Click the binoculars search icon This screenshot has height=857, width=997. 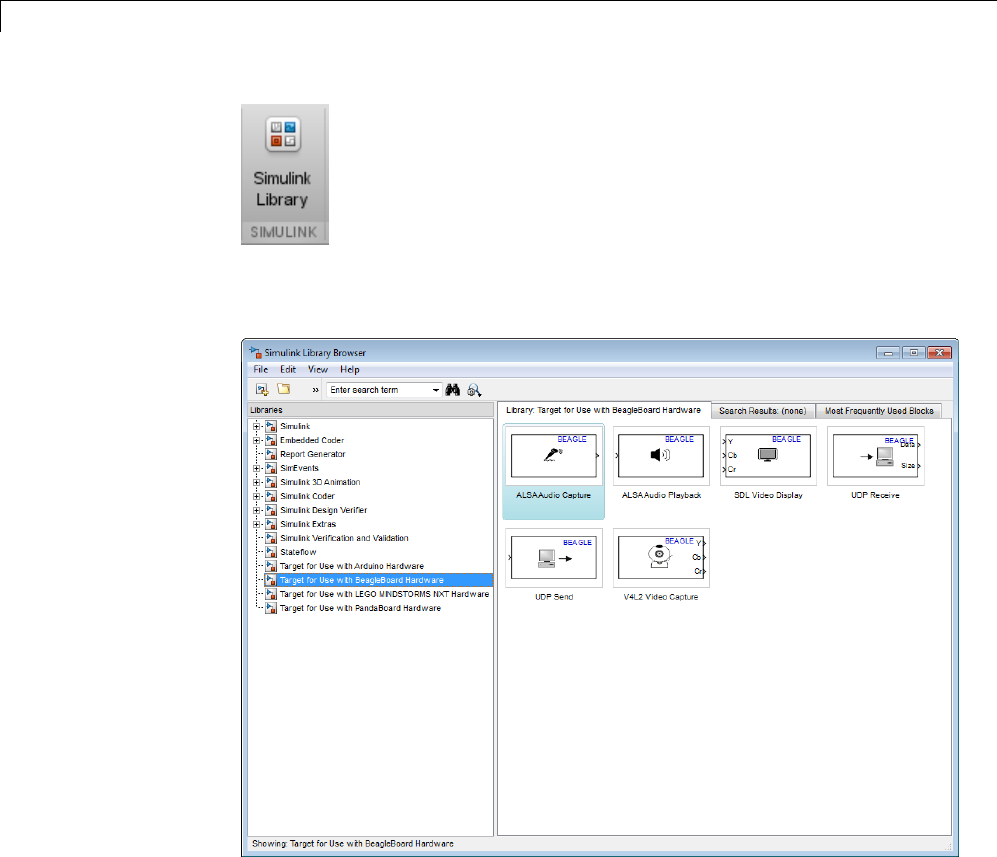pos(453,390)
